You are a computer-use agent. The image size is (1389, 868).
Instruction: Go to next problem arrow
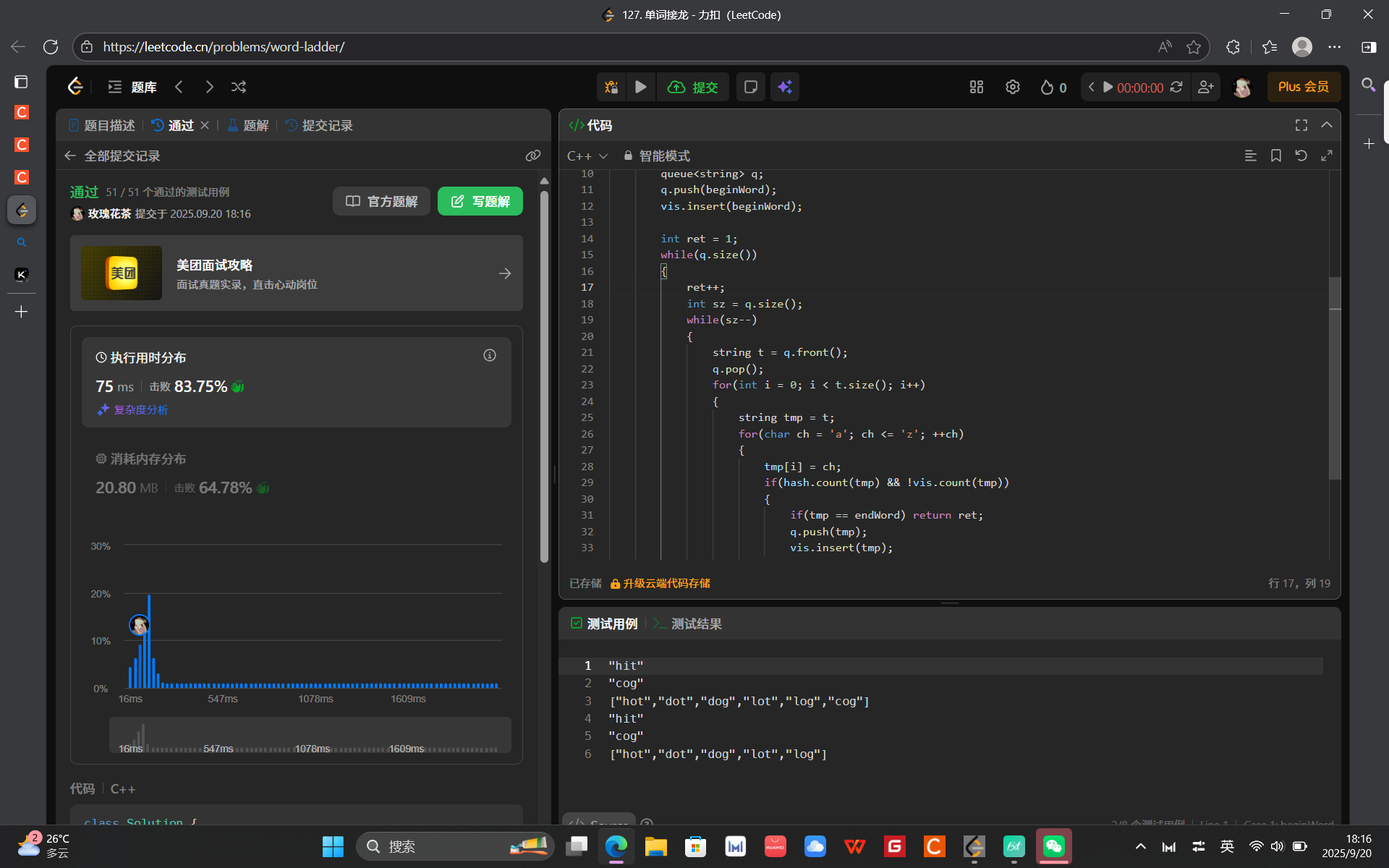(x=209, y=87)
